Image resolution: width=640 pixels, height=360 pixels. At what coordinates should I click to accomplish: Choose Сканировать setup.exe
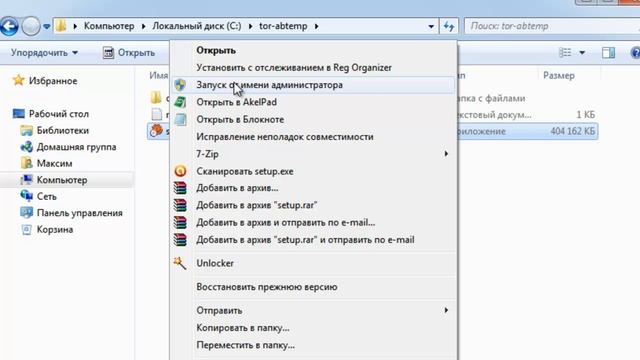point(314,171)
